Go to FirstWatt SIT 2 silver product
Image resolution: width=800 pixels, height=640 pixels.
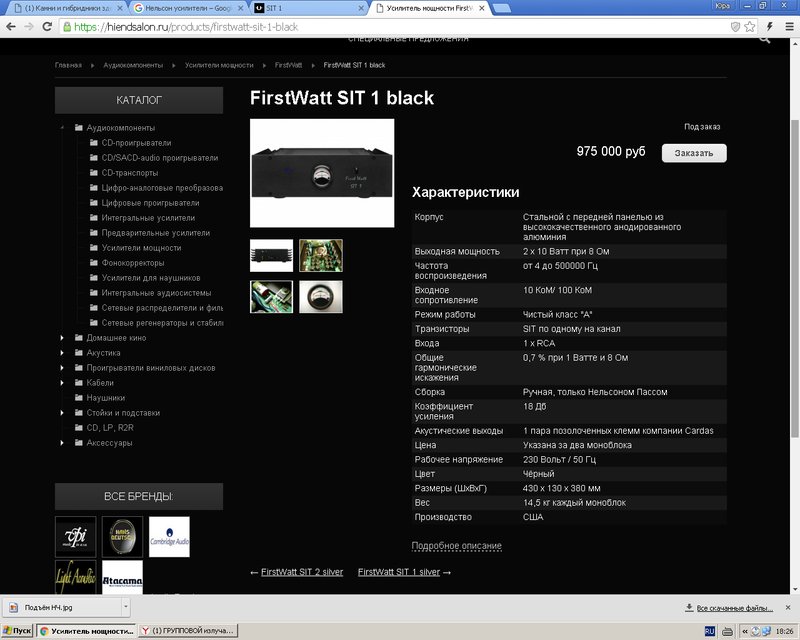point(302,572)
